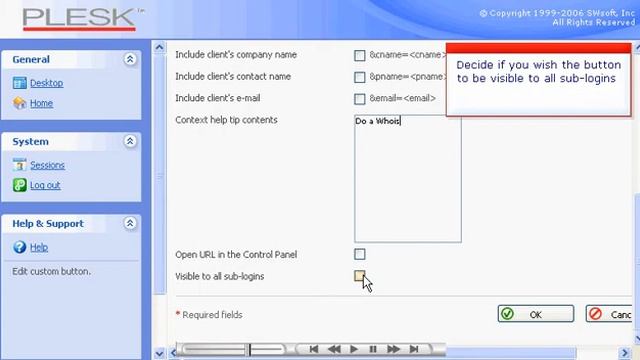Click the play button in playback bar
Image resolution: width=640 pixels, height=360 pixels.
click(354, 349)
